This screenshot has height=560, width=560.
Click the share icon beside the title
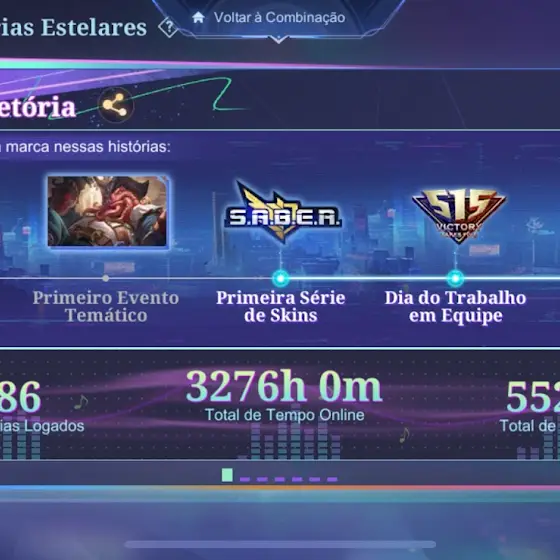115,105
